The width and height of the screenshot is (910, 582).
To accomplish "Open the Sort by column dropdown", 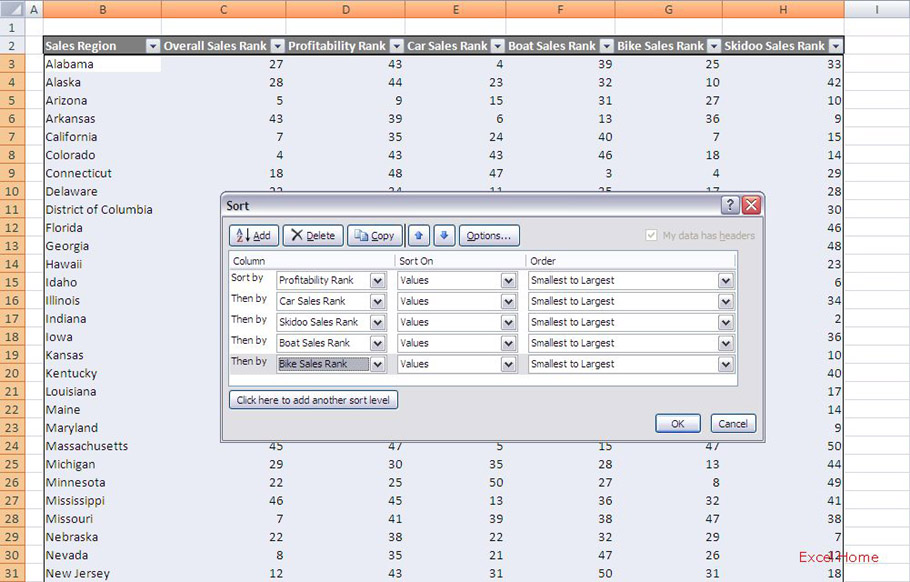I will click(378, 280).
